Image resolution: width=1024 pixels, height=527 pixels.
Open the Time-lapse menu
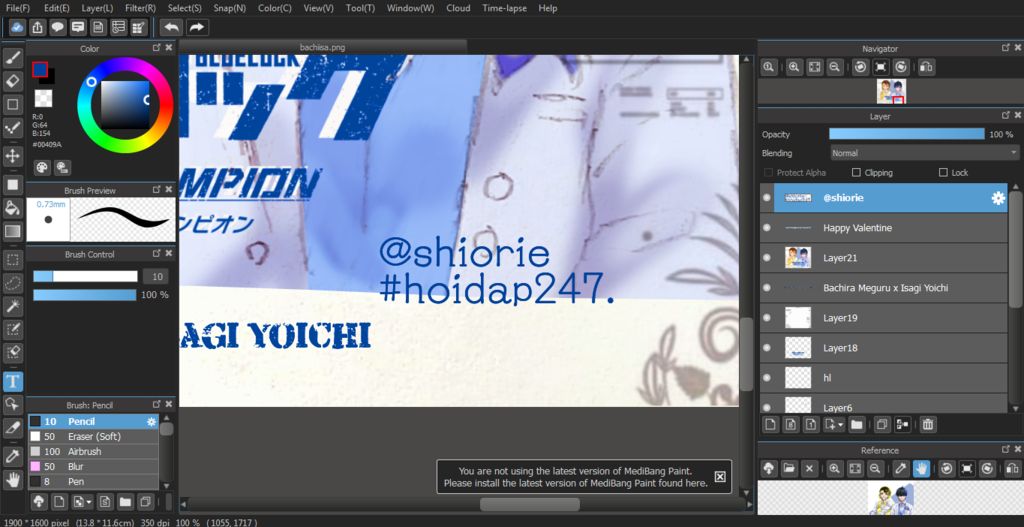[x=504, y=8]
